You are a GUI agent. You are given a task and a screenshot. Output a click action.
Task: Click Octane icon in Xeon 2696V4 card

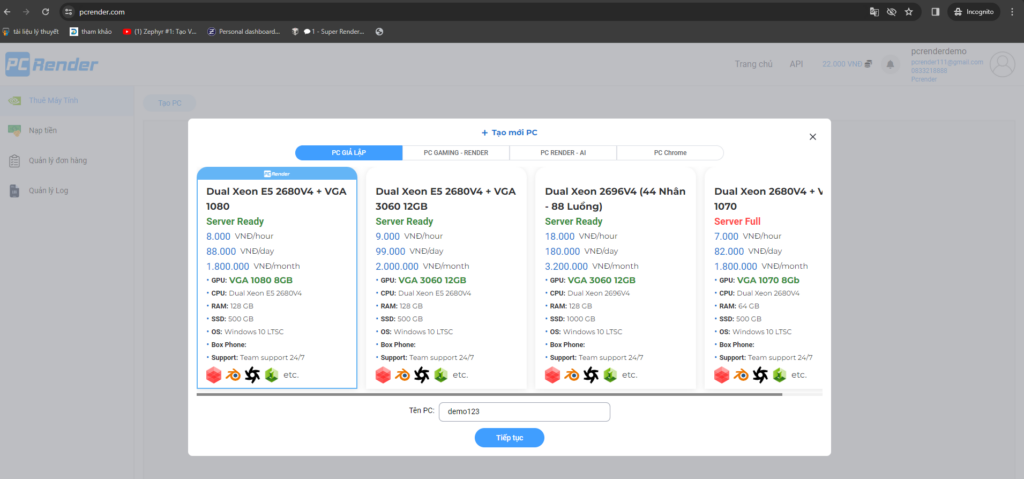click(591, 375)
